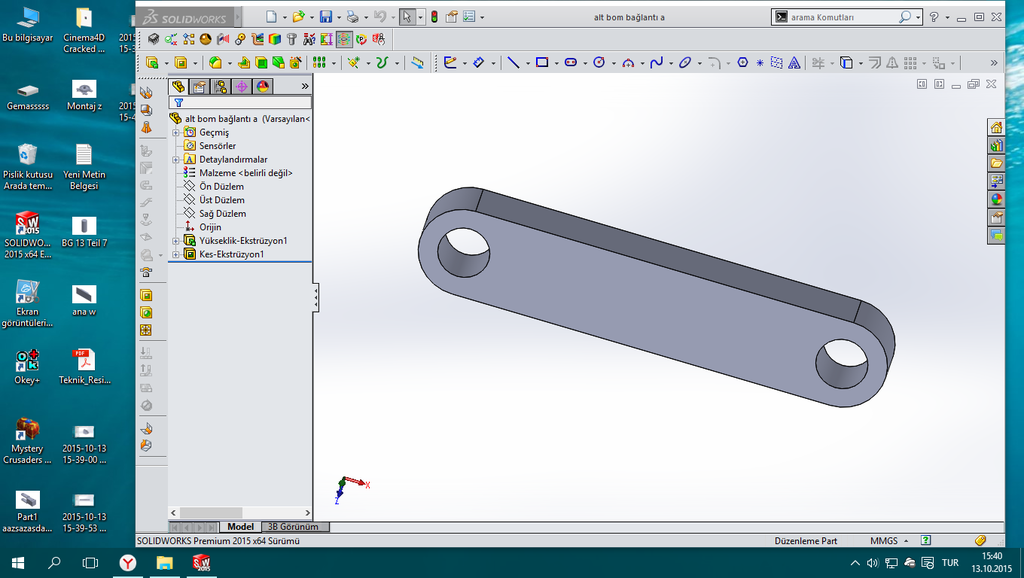Viewport: 1024px width, 578px height.
Task: Click the Print icon in the top toolbar
Action: click(352, 17)
